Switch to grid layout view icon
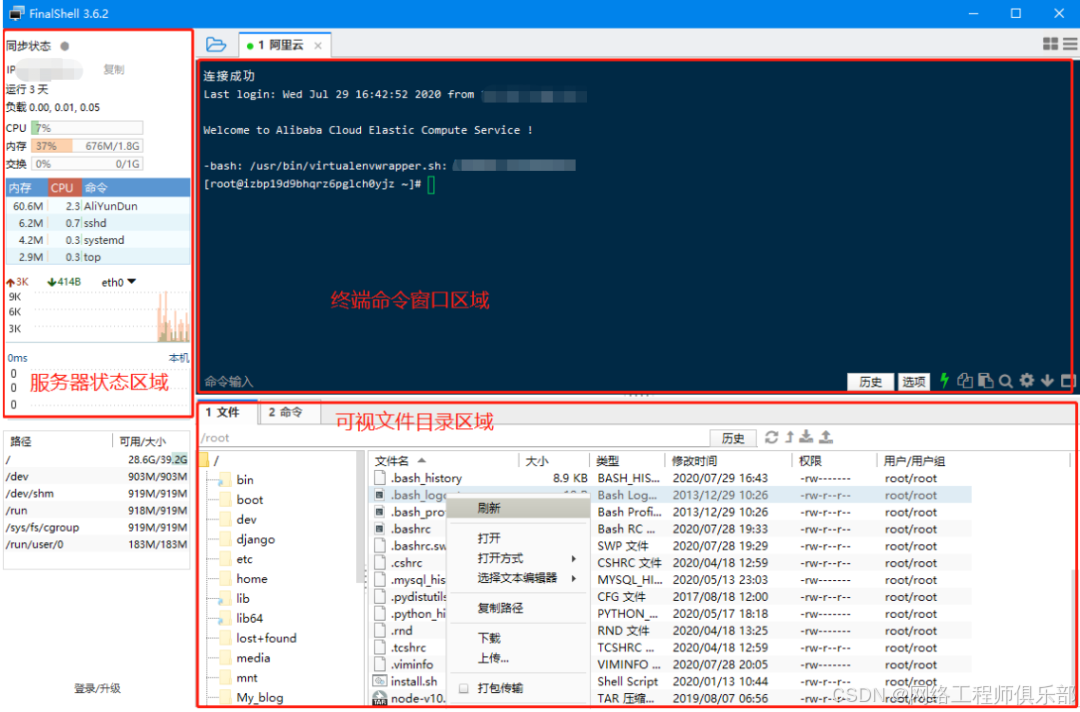 click(x=1050, y=44)
